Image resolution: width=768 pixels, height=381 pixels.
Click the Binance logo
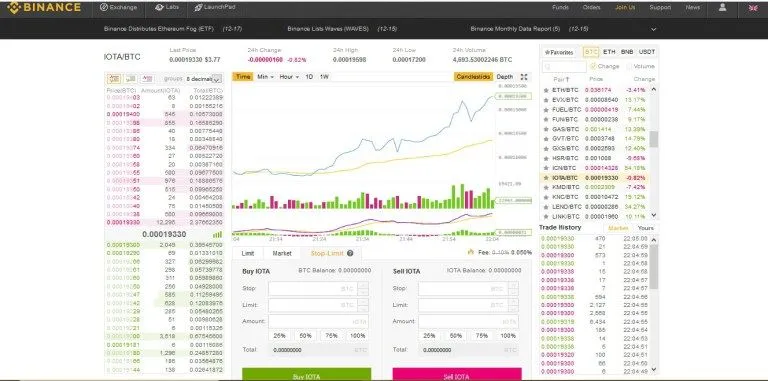coord(43,7)
